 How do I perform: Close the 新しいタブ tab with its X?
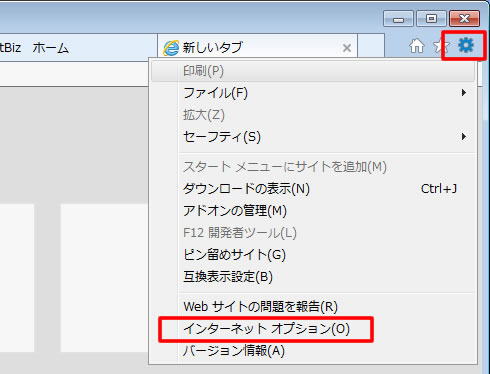(x=347, y=48)
